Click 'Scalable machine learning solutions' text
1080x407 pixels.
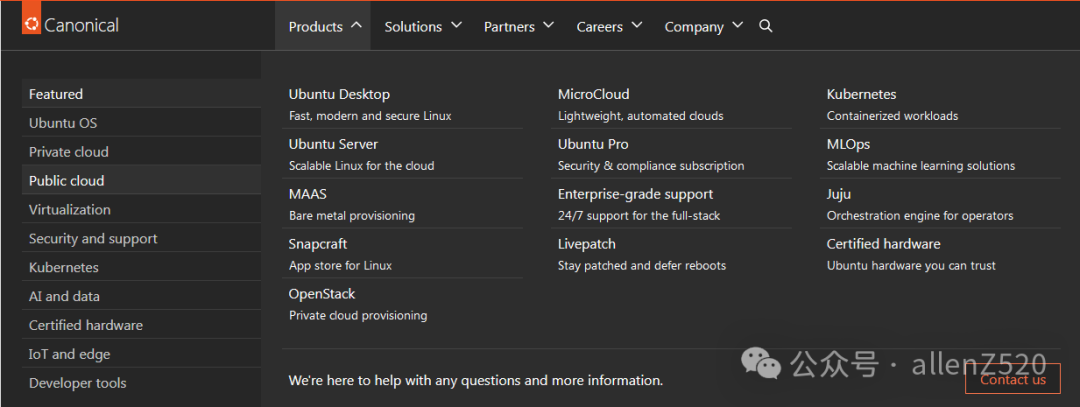pos(921,166)
